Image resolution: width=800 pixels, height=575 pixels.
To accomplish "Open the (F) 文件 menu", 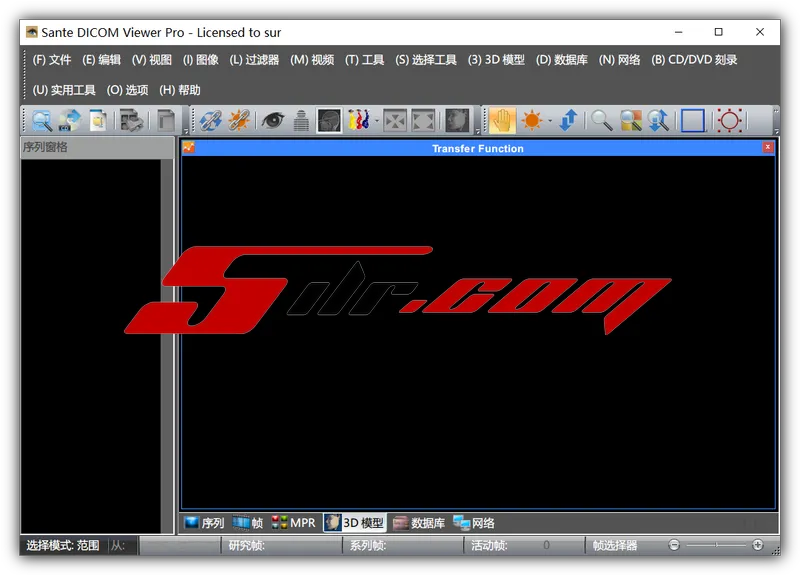I will 52,60.
